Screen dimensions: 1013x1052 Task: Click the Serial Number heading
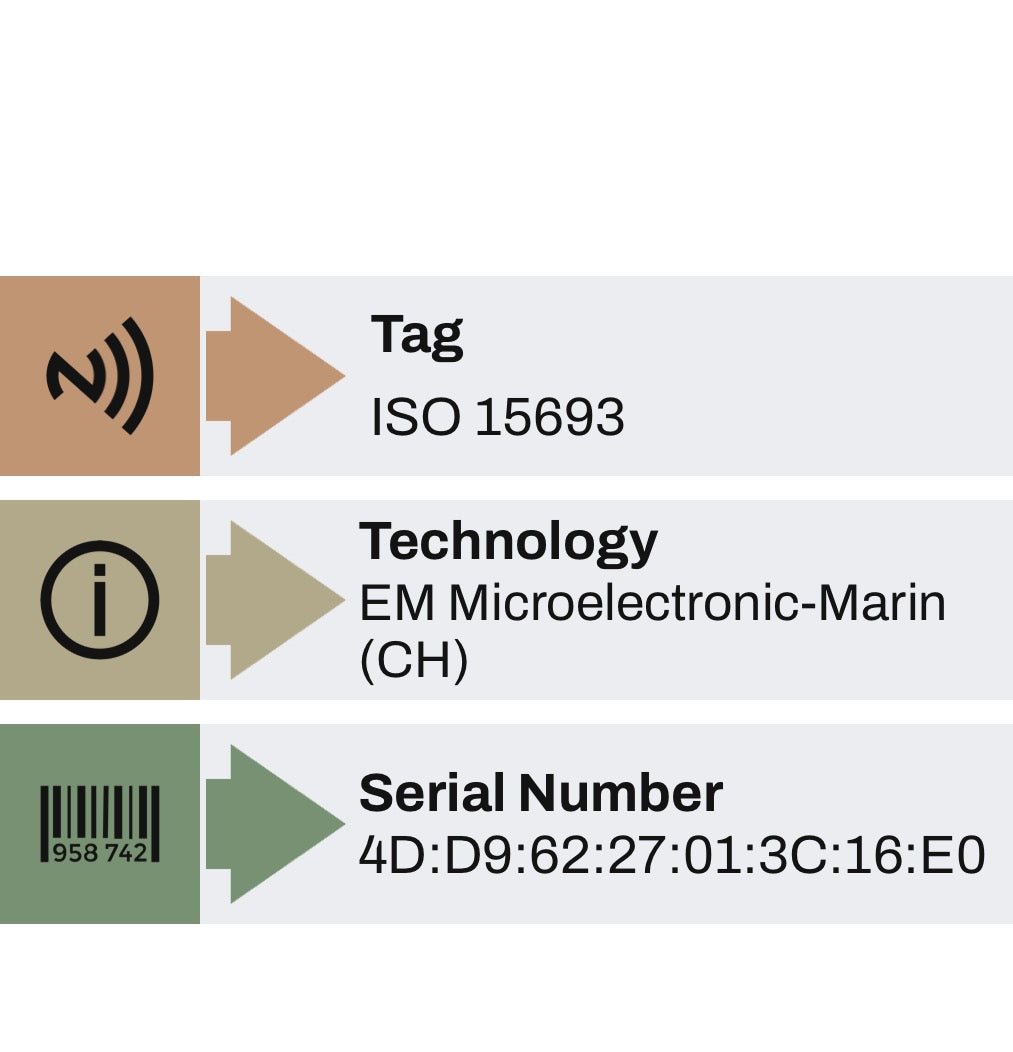[x=540, y=793]
